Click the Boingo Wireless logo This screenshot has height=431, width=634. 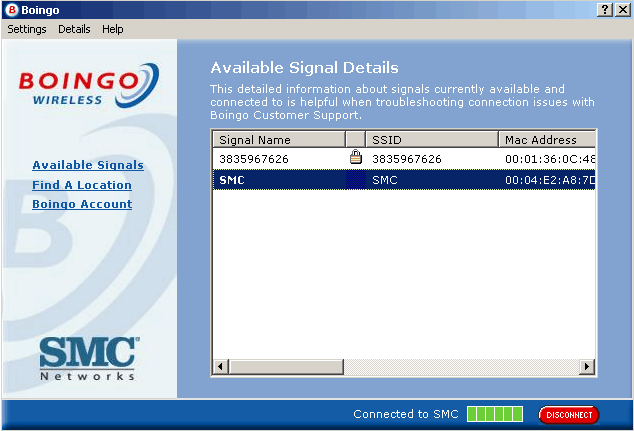pos(89,86)
